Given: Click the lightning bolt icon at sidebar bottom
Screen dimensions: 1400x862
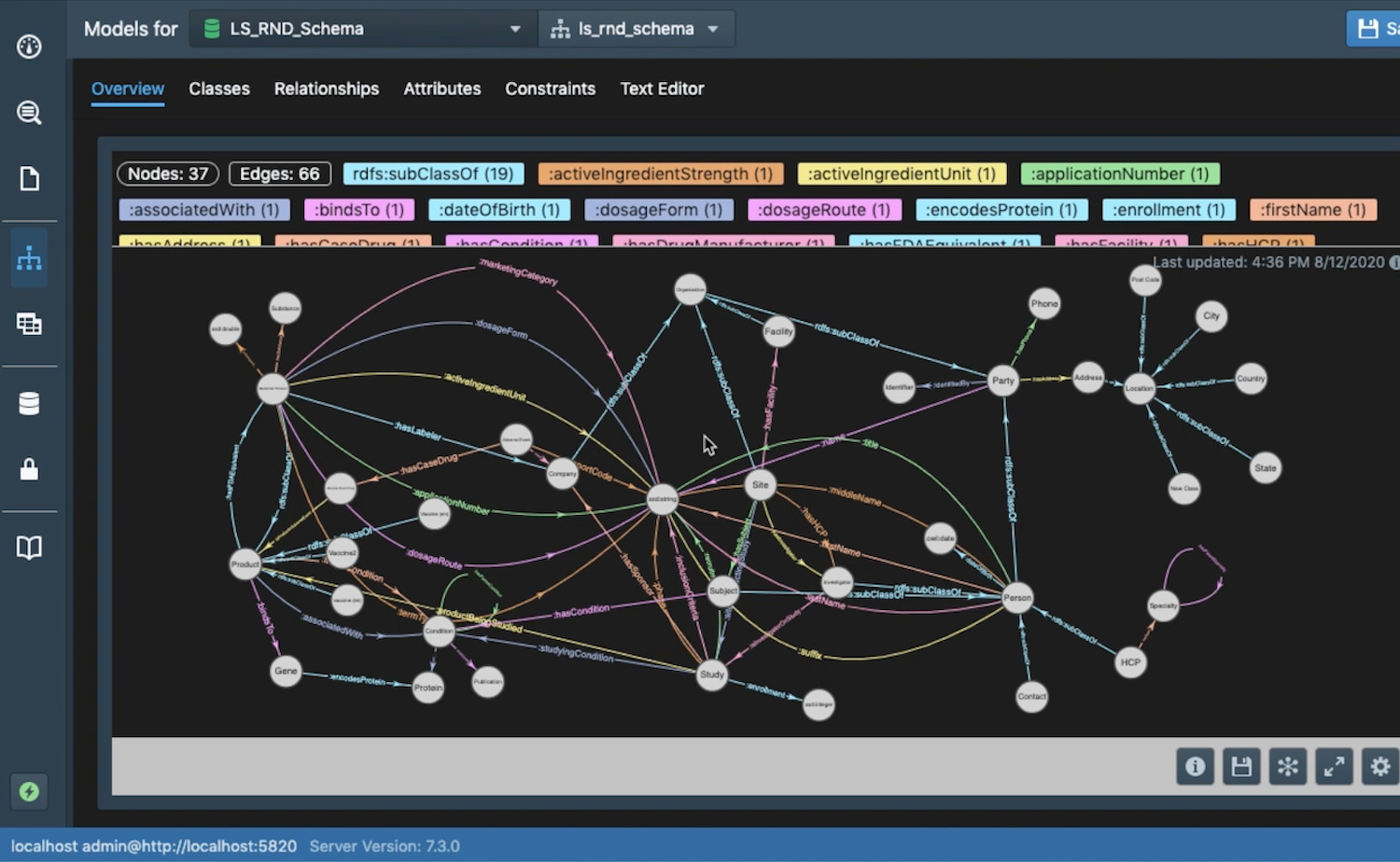Looking at the screenshot, I should point(29,792).
